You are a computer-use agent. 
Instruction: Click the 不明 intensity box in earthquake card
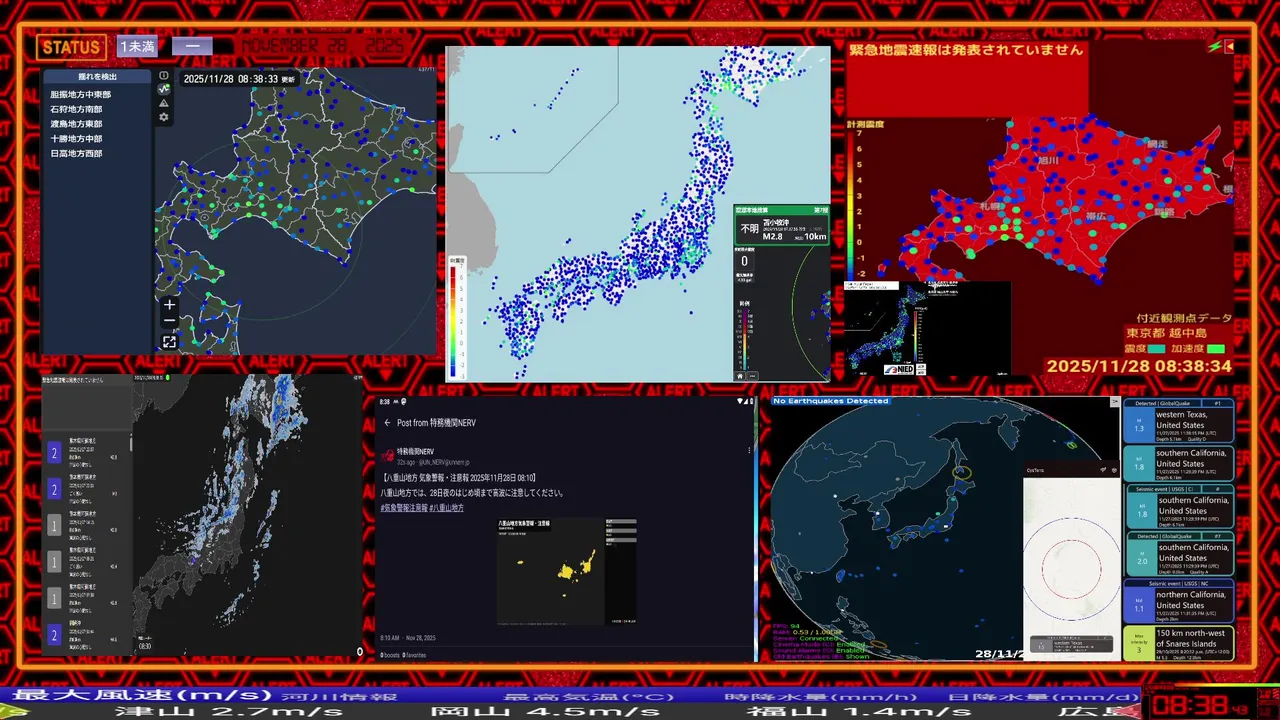coord(749,229)
